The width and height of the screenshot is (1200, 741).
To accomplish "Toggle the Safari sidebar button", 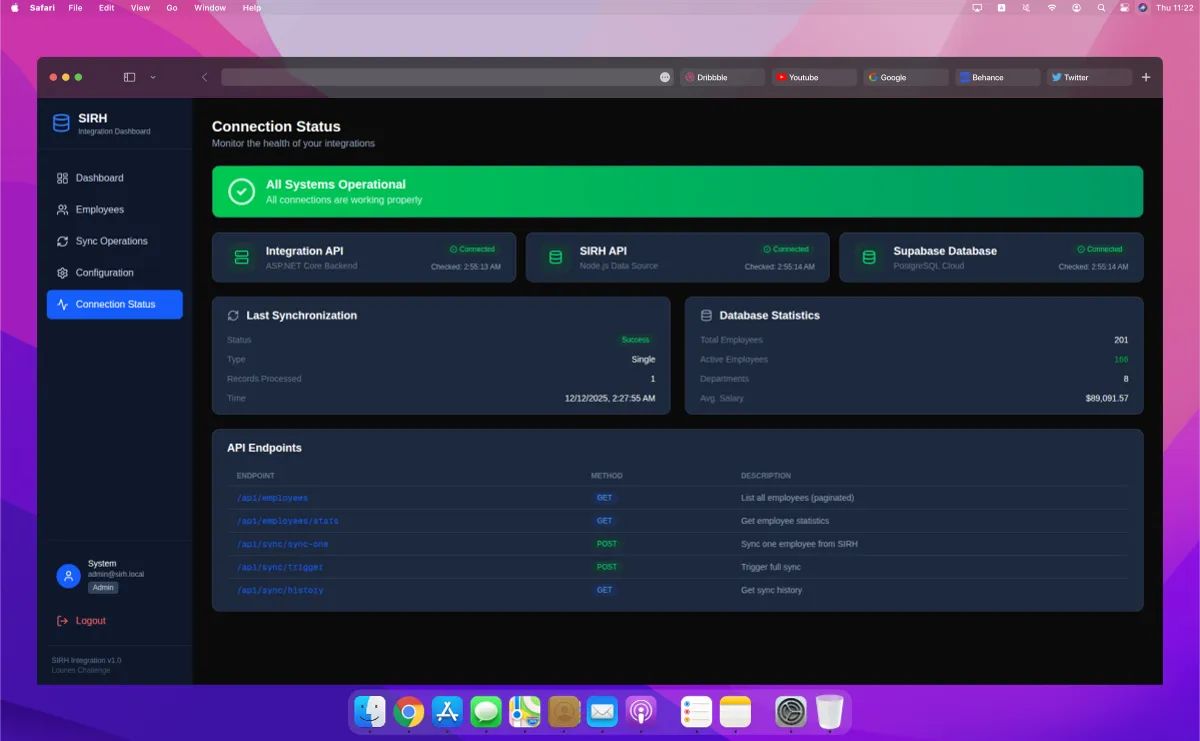I will coord(129,77).
